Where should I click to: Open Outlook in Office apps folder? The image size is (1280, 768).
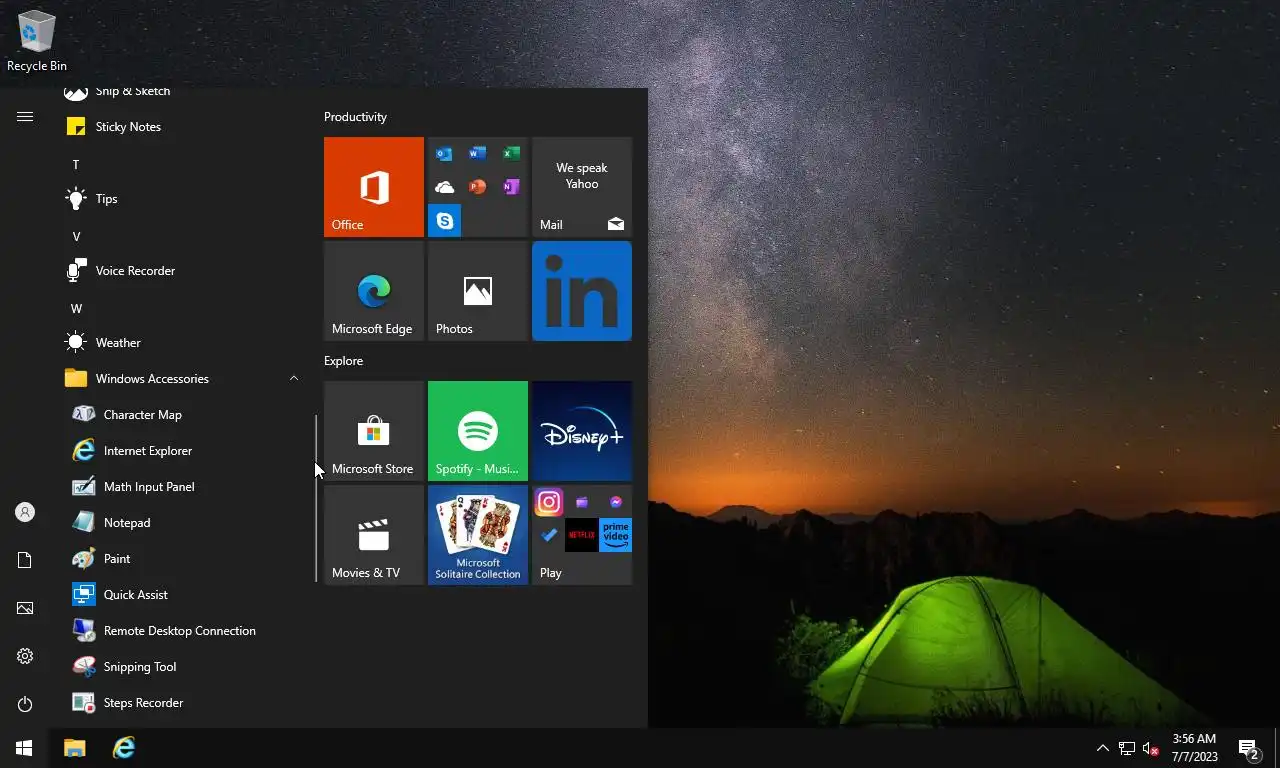(444, 154)
